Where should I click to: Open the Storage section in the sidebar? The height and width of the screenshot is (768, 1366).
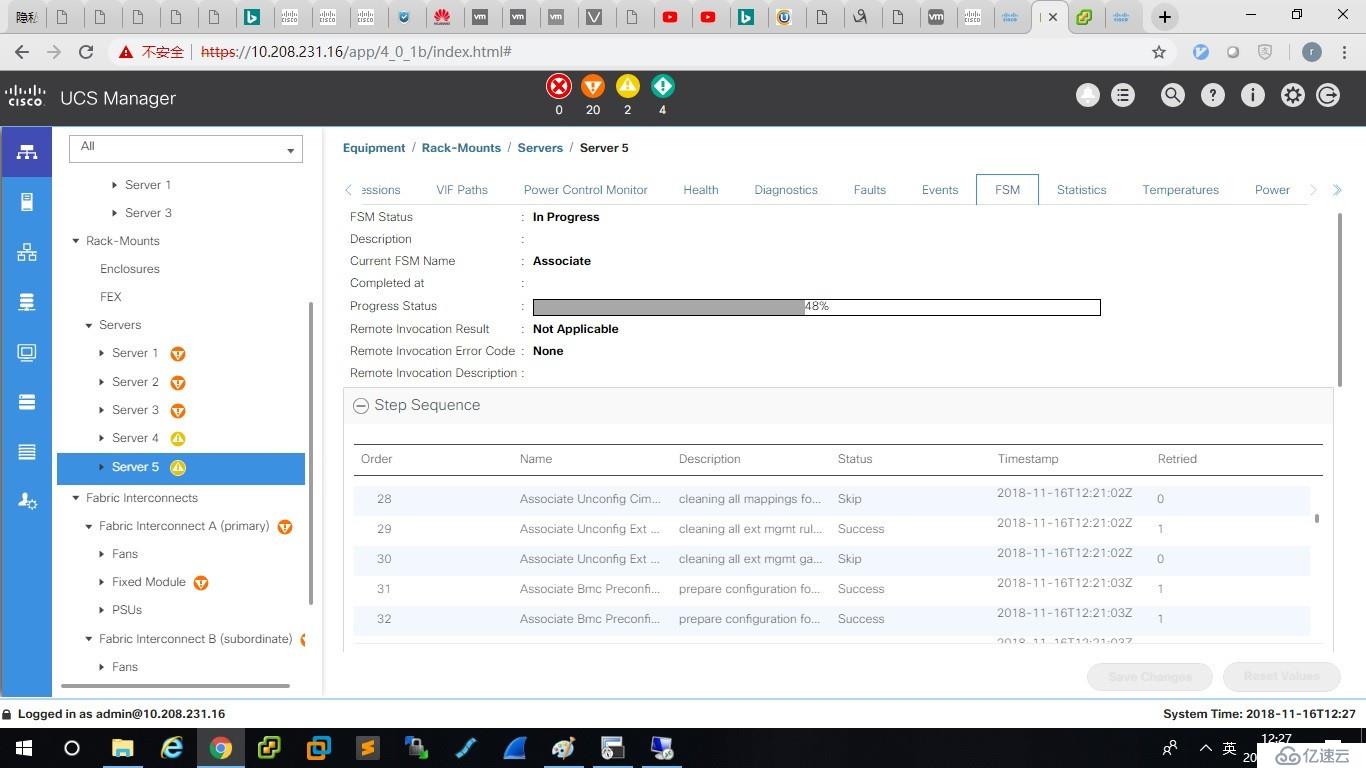pos(27,402)
